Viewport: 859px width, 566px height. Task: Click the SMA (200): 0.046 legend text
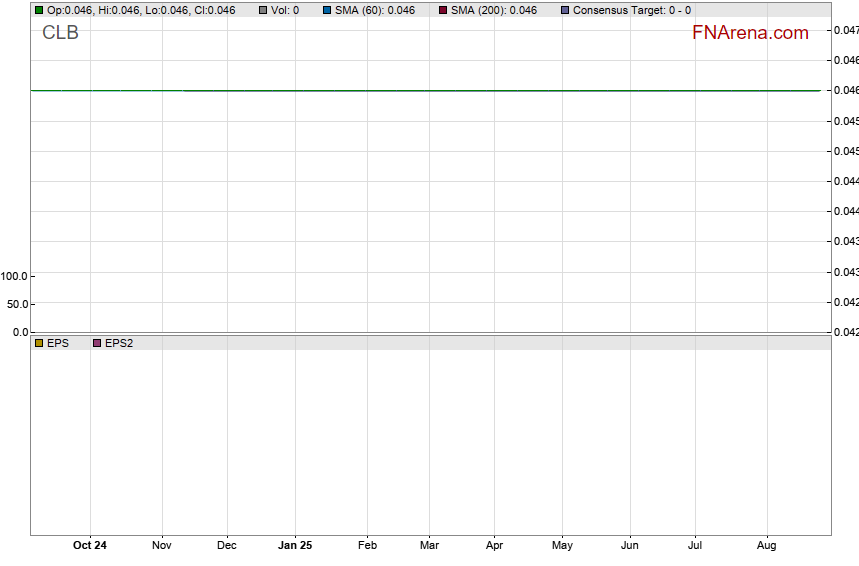[493, 10]
